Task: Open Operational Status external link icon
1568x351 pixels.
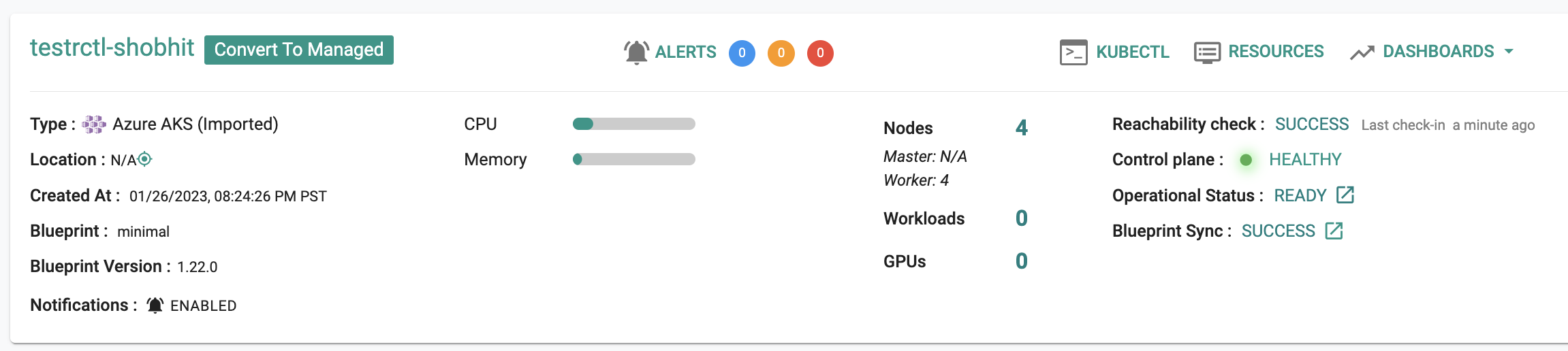Action: [x=1345, y=195]
